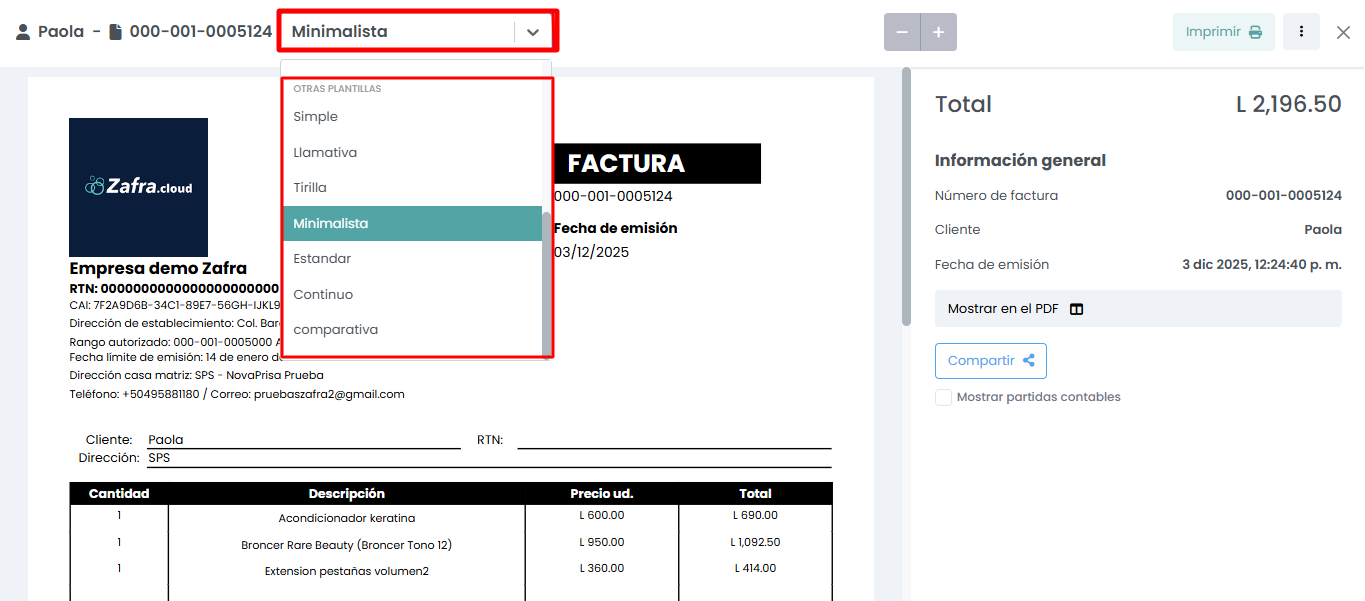Collapse the Minimalista template dropdown arrow
The width and height of the screenshot is (1365, 601).
coord(533,32)
